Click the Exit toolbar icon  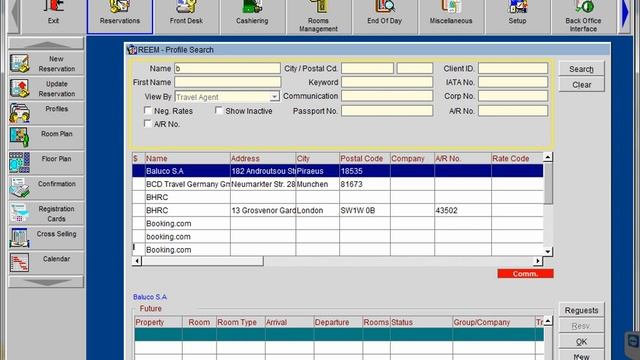pyautogui.click(x=53, y=16)
